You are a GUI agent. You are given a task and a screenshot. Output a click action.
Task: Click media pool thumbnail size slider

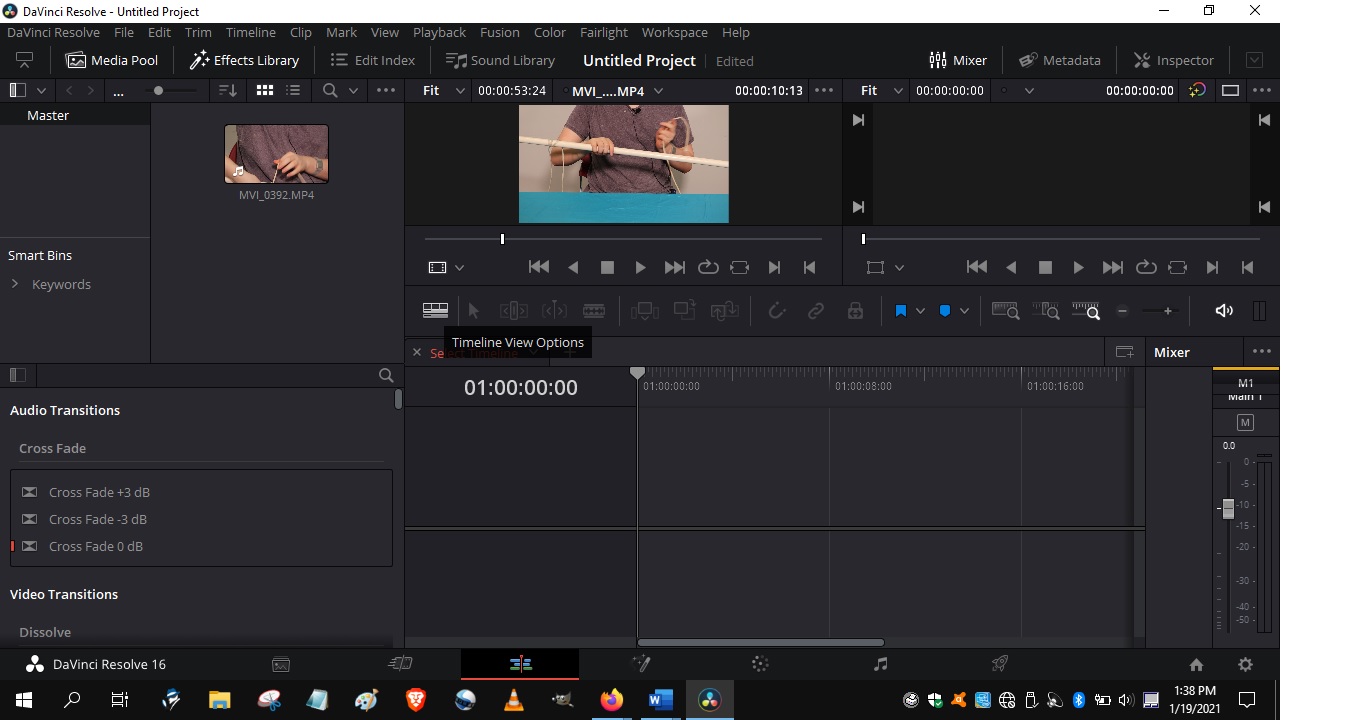point(157,90)
